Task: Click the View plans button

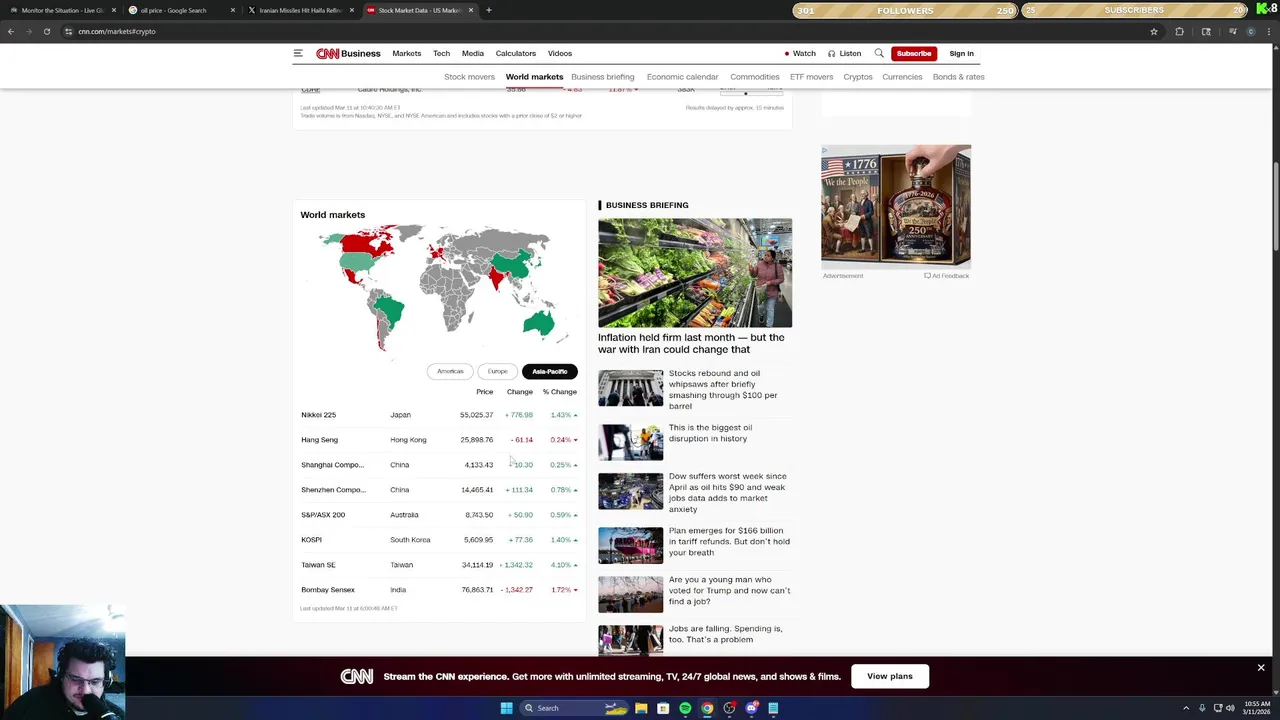Action: point(890,676)
